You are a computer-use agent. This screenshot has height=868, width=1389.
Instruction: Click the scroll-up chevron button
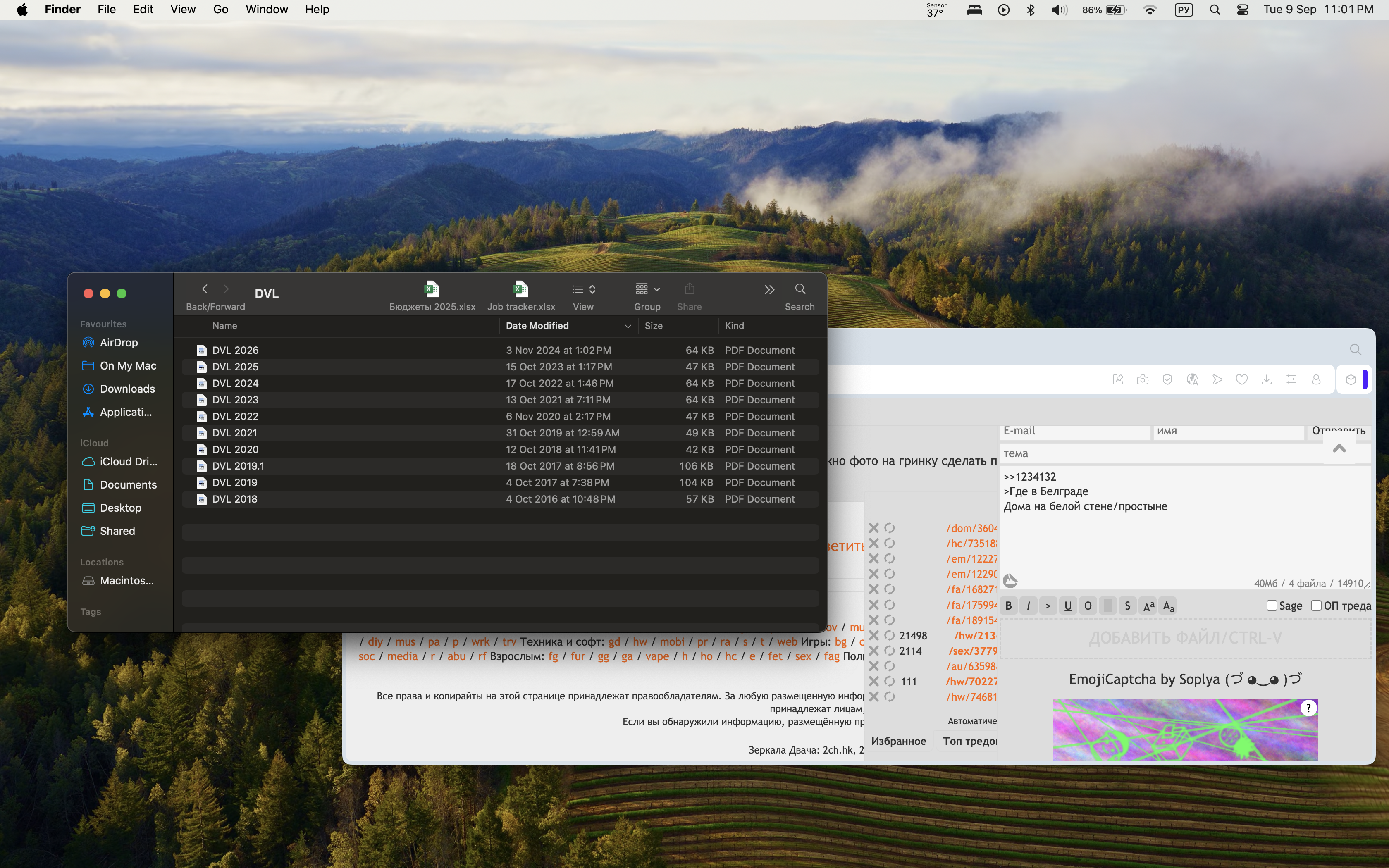(1339, 448)
